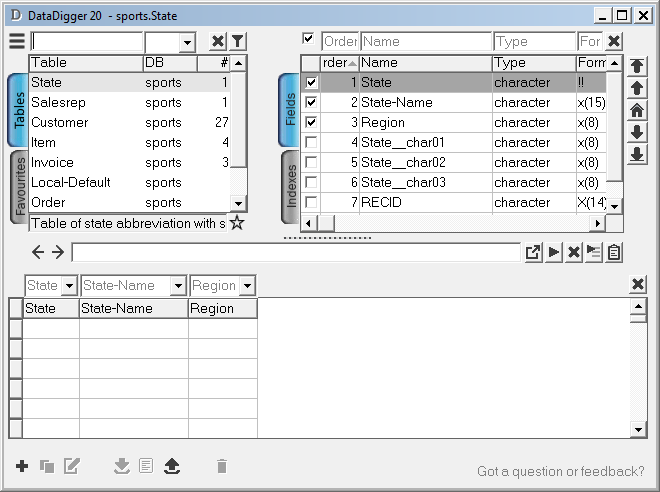Click the home reset field order icon
The width and height of the screenshot is (660, 492).
636,110
